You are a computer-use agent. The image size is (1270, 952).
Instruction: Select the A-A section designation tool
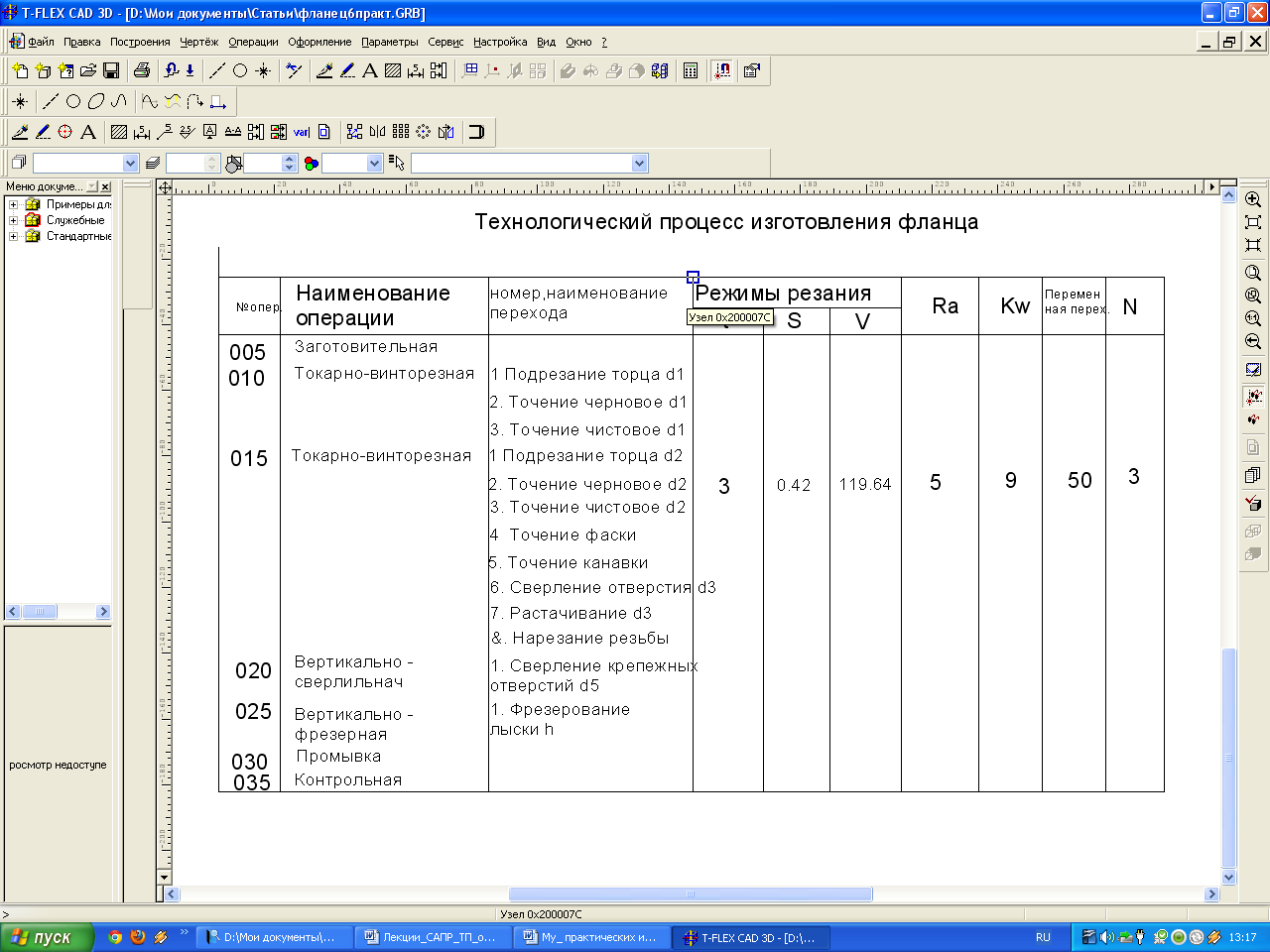tap(233, 132)
